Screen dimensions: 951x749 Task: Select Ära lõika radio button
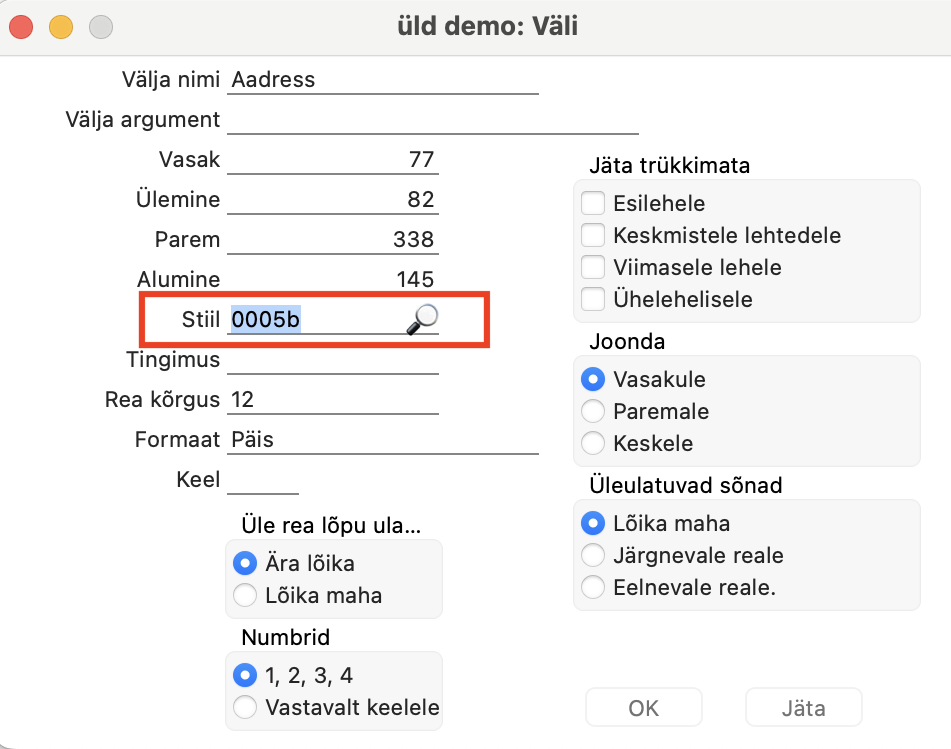(245, 564)
